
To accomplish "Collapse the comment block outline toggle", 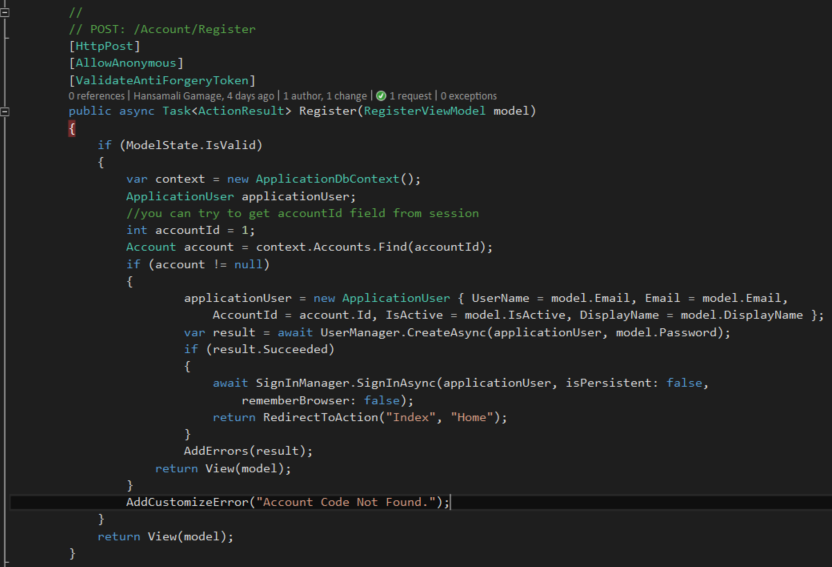I will [5, 12].
